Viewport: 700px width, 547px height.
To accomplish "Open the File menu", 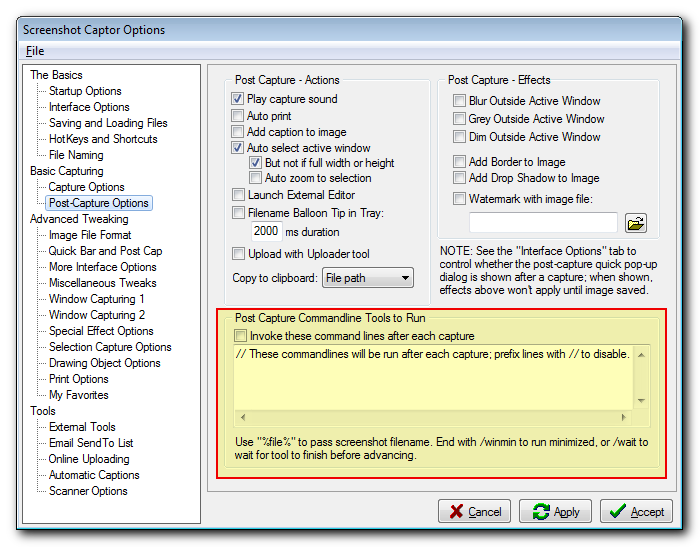I will pos(35,51).
